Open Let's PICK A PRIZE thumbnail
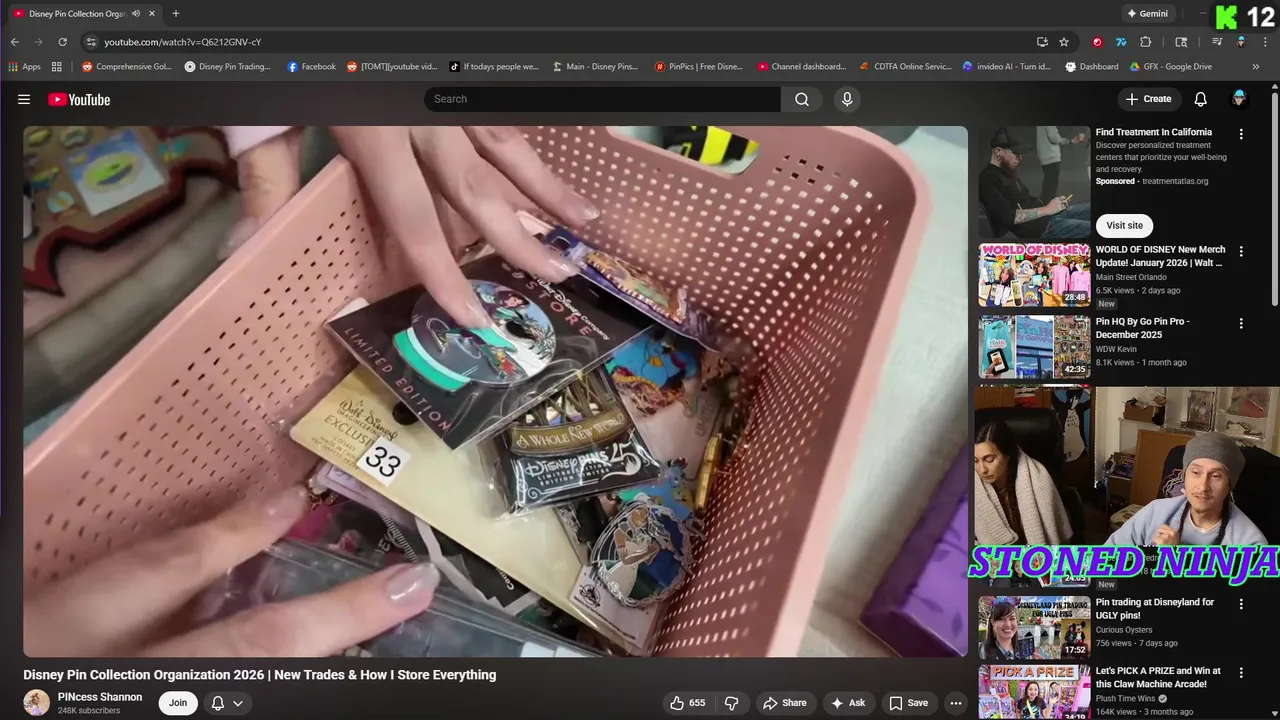This screenshot has width=1280, height=720. (1034, 692)
